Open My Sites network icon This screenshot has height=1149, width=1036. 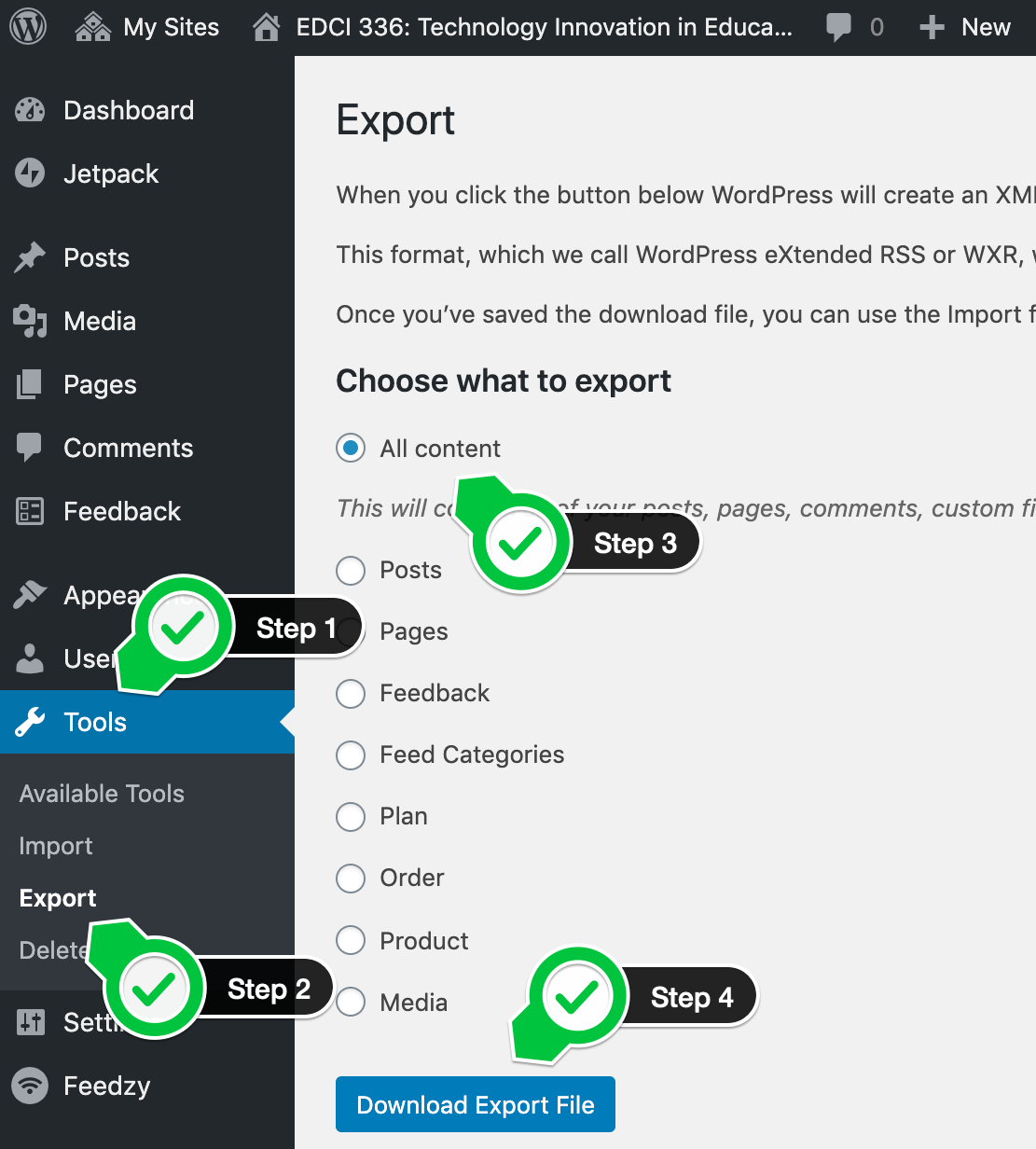(x=93, y=27)
